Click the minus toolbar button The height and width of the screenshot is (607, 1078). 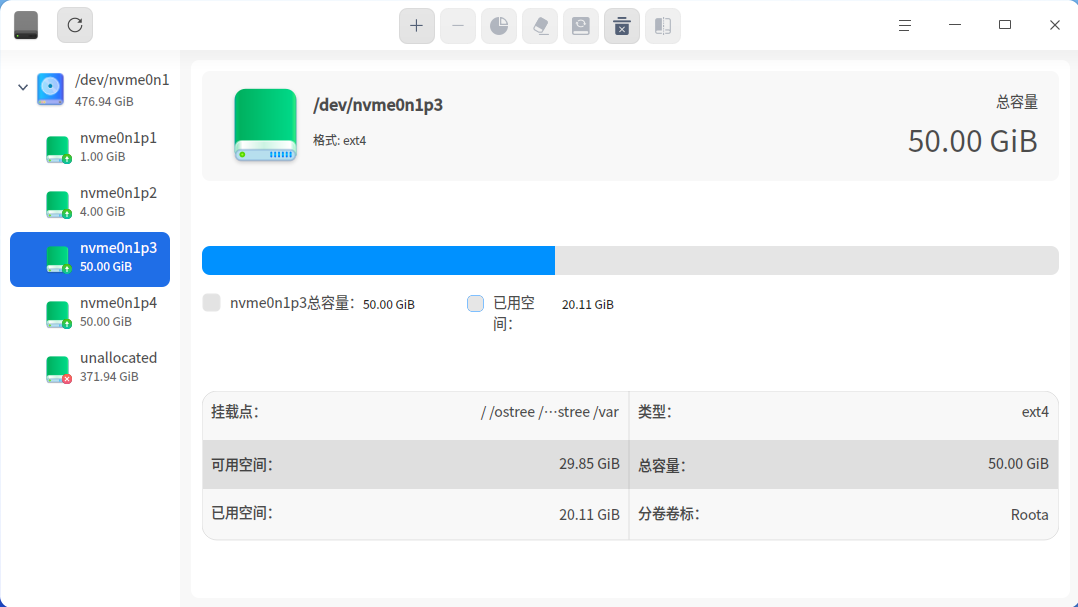tap(458, 26)
